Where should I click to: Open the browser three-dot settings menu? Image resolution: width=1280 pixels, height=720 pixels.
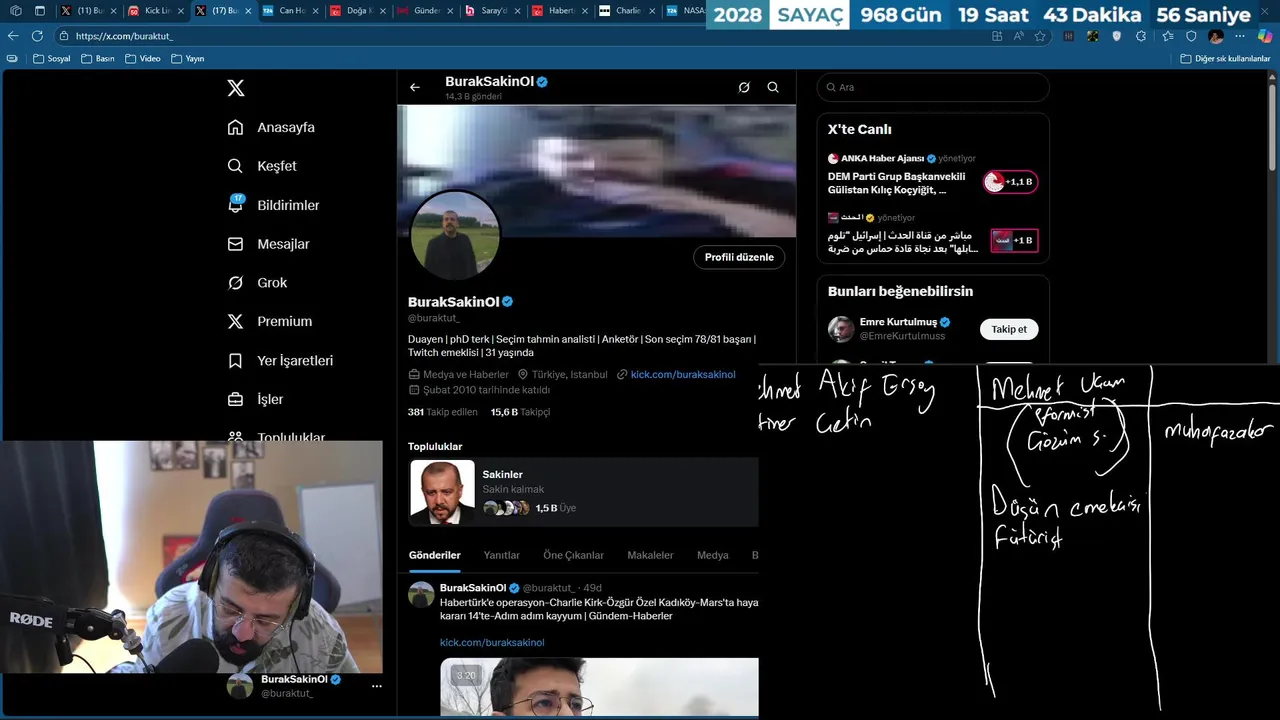[x=1240, y=36]
